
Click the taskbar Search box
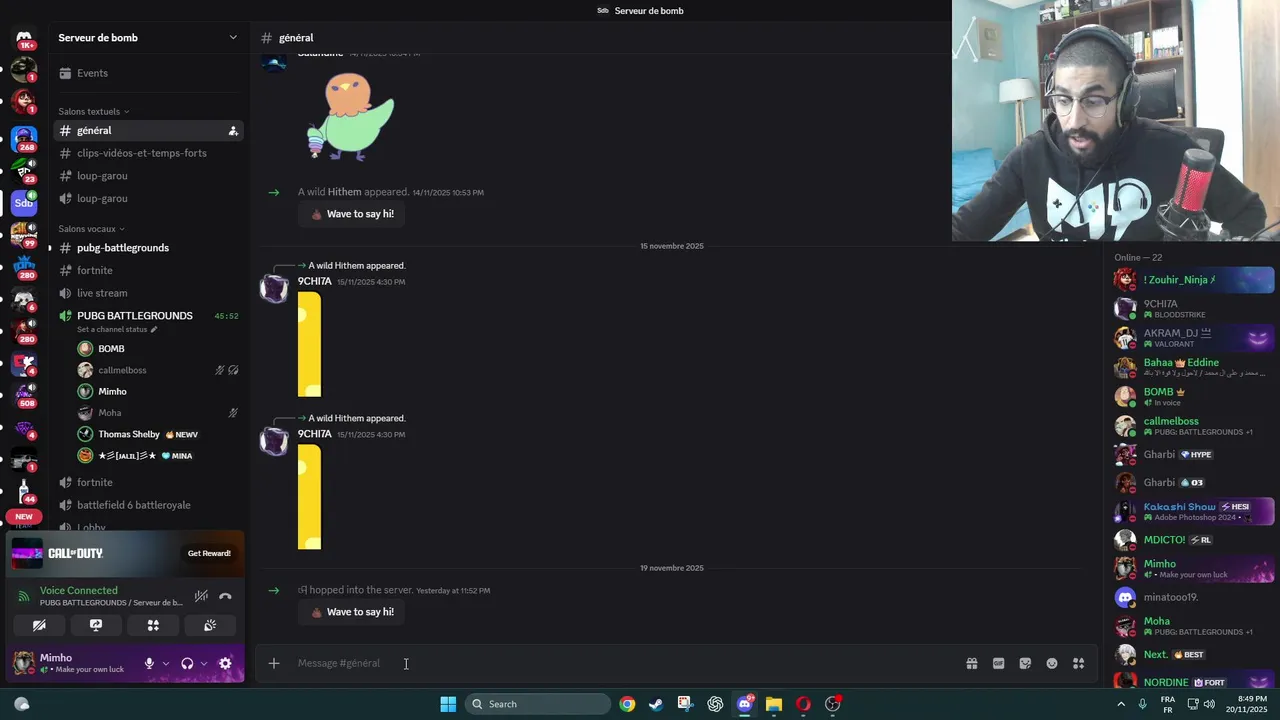pos(538,704)
